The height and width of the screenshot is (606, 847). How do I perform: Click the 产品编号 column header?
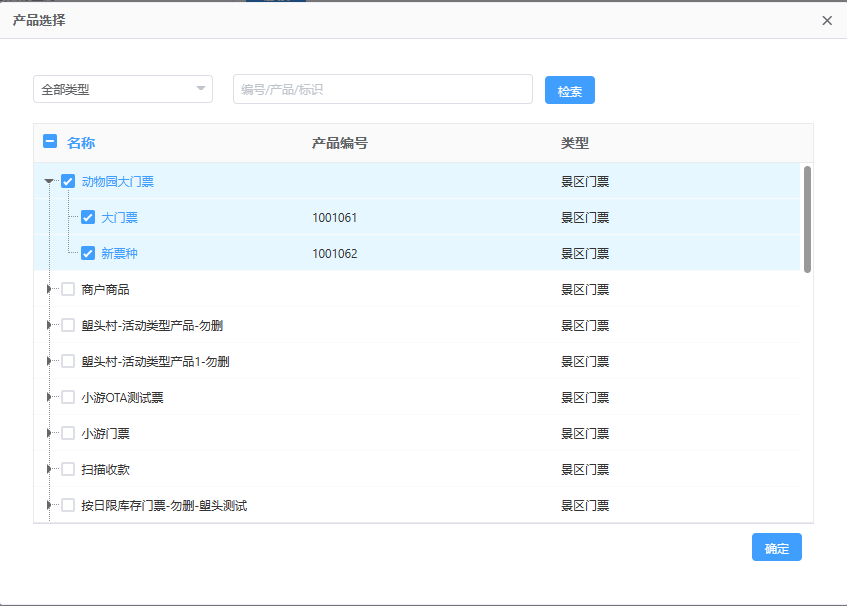click(x=340, y=143)
